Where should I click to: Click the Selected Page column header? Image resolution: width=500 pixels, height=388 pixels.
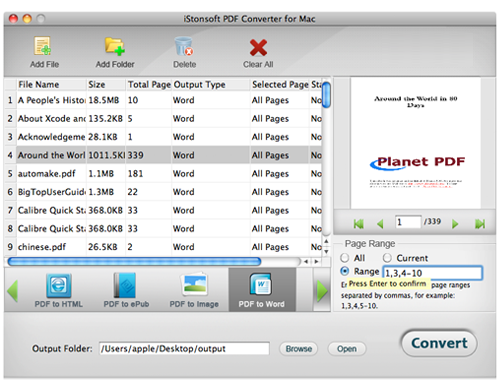[x=280, y=85]
